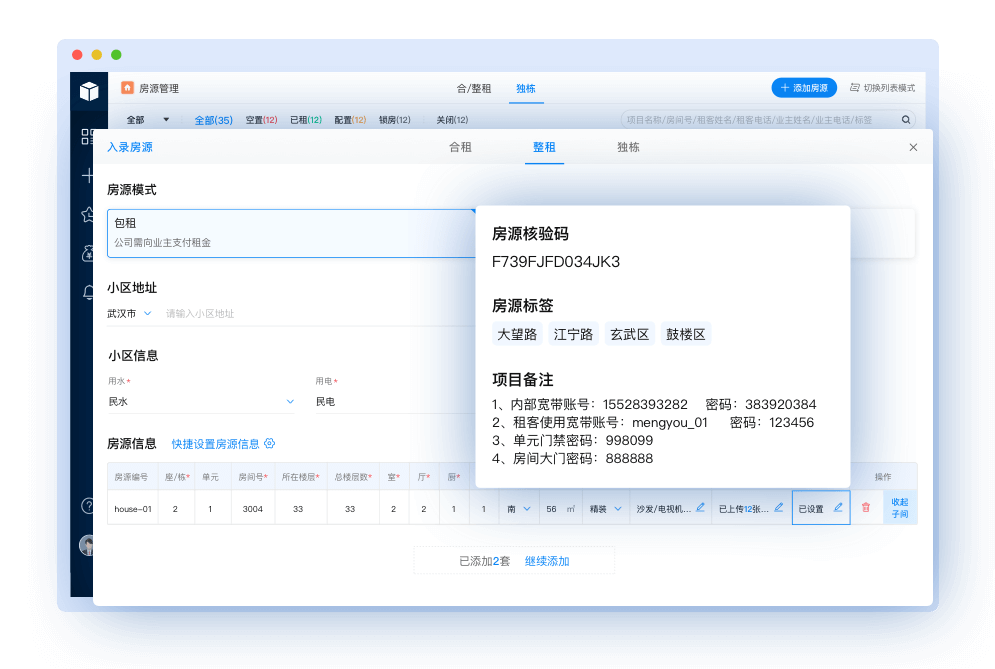Click the plus icon in left sidebar
This screenshot has width=995, height=669.
point(88,176)
